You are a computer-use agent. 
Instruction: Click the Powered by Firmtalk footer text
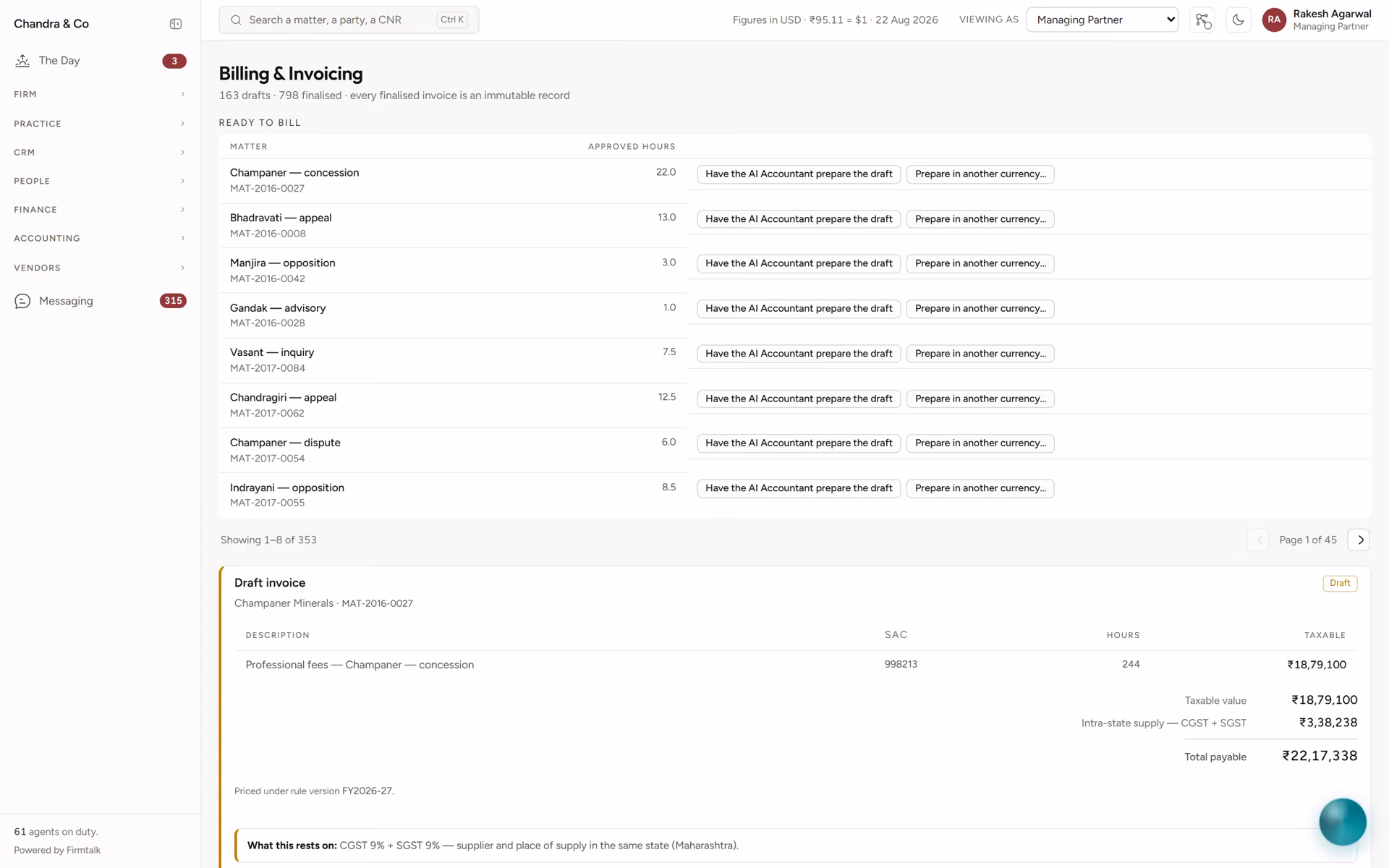tap(57, 850)
